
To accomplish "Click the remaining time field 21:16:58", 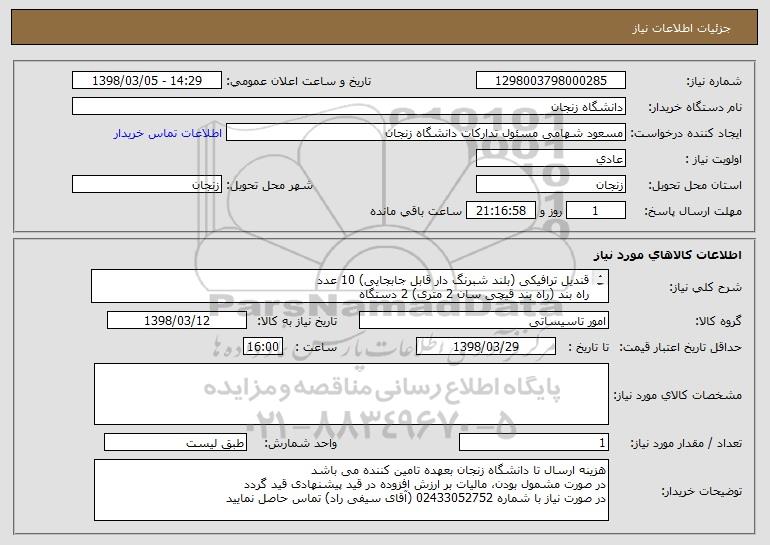I will click(500, 211).
